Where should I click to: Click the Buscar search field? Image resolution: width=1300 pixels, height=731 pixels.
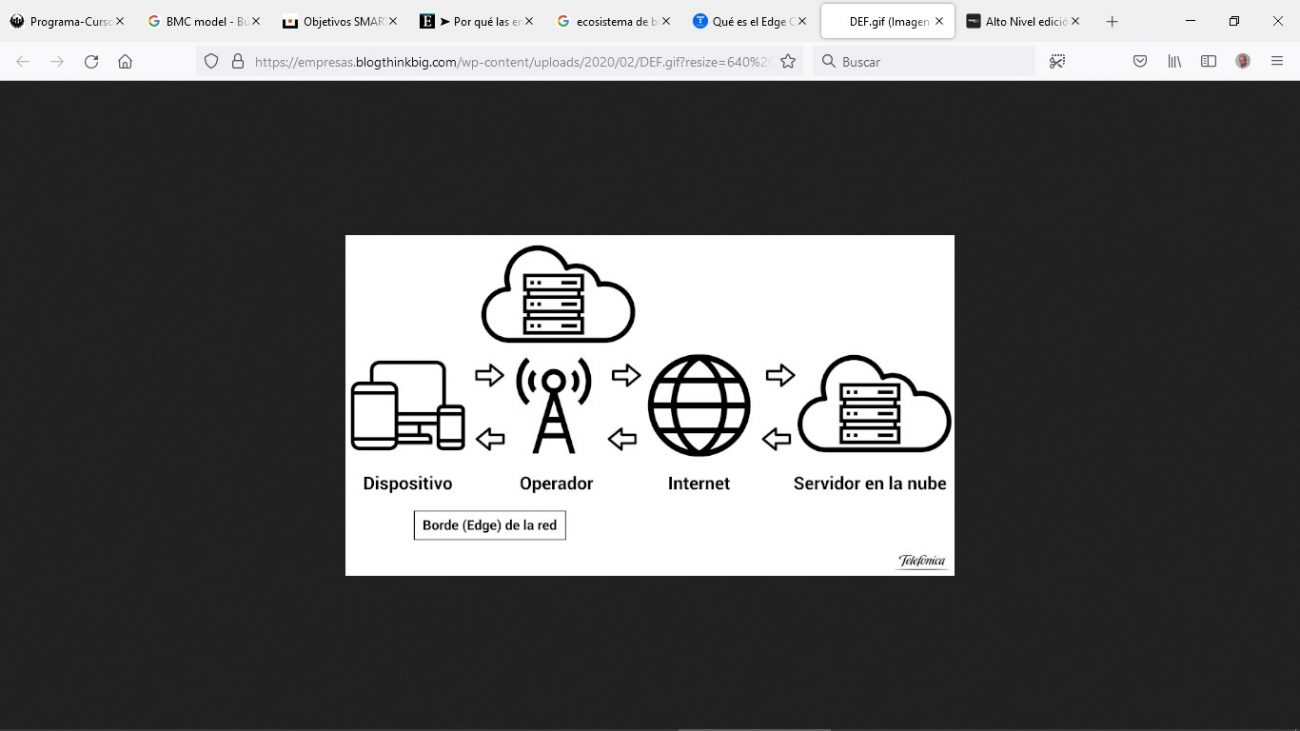(x=930, y=62)
